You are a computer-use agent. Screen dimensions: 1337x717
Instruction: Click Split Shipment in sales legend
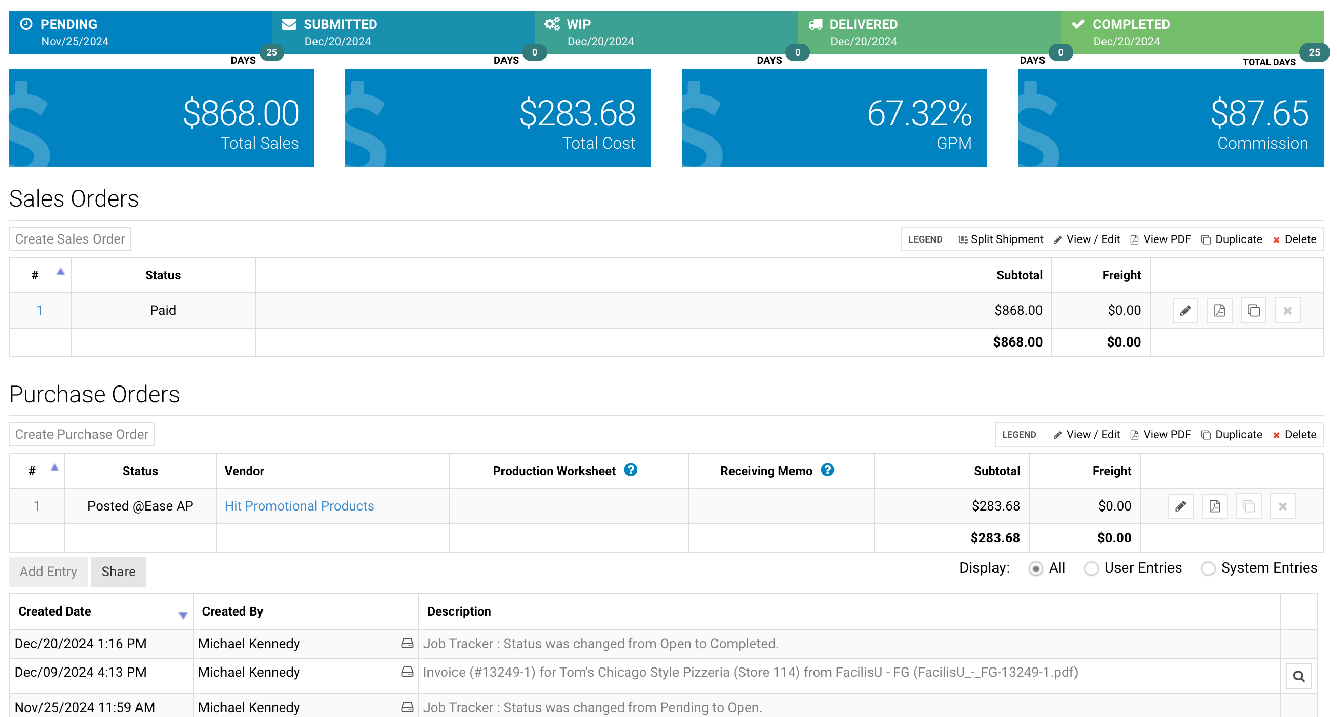[x=1000, y=239]
